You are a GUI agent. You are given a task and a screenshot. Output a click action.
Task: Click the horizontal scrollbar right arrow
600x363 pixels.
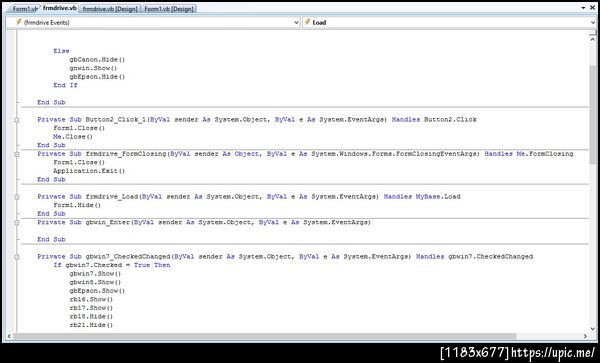(585, 336)
